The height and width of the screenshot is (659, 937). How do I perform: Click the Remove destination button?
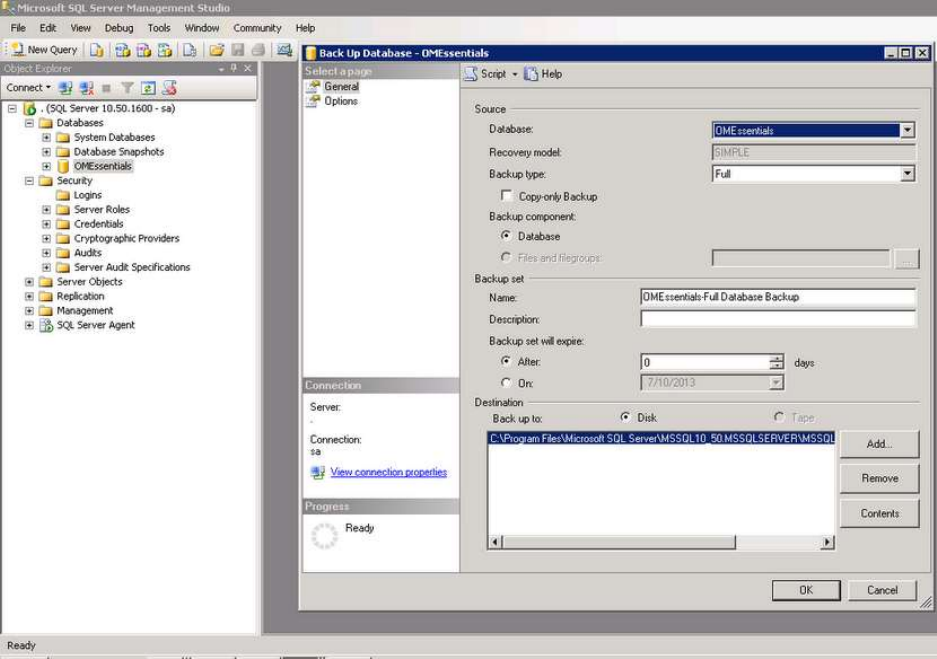pos(879,479)
